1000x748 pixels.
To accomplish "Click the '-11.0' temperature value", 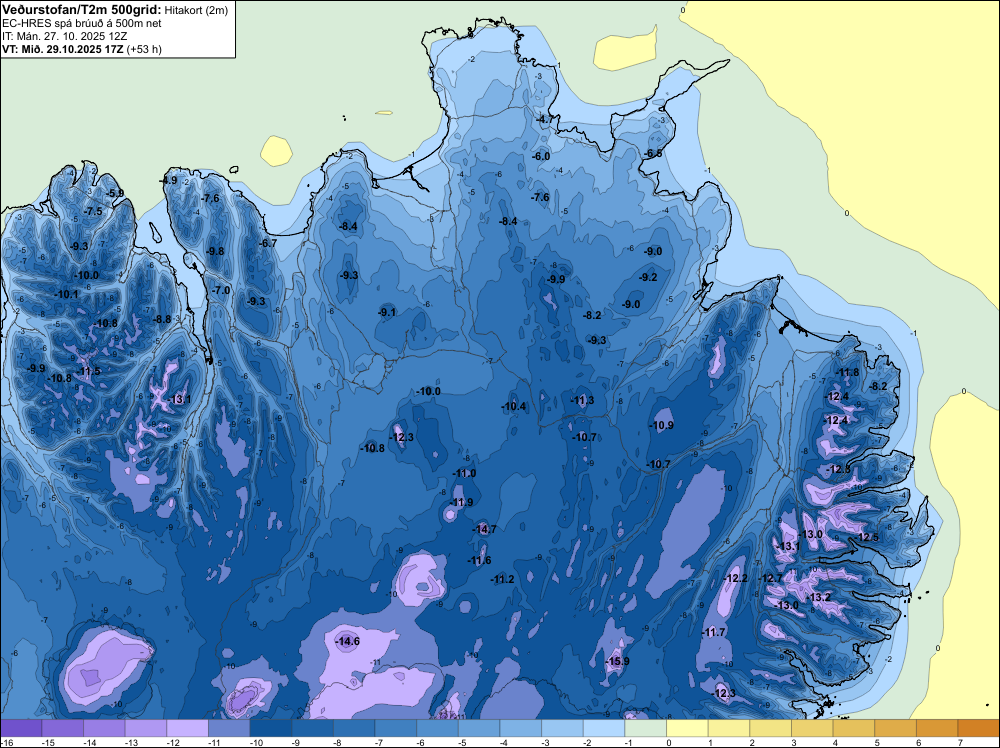I will point(464,473).
